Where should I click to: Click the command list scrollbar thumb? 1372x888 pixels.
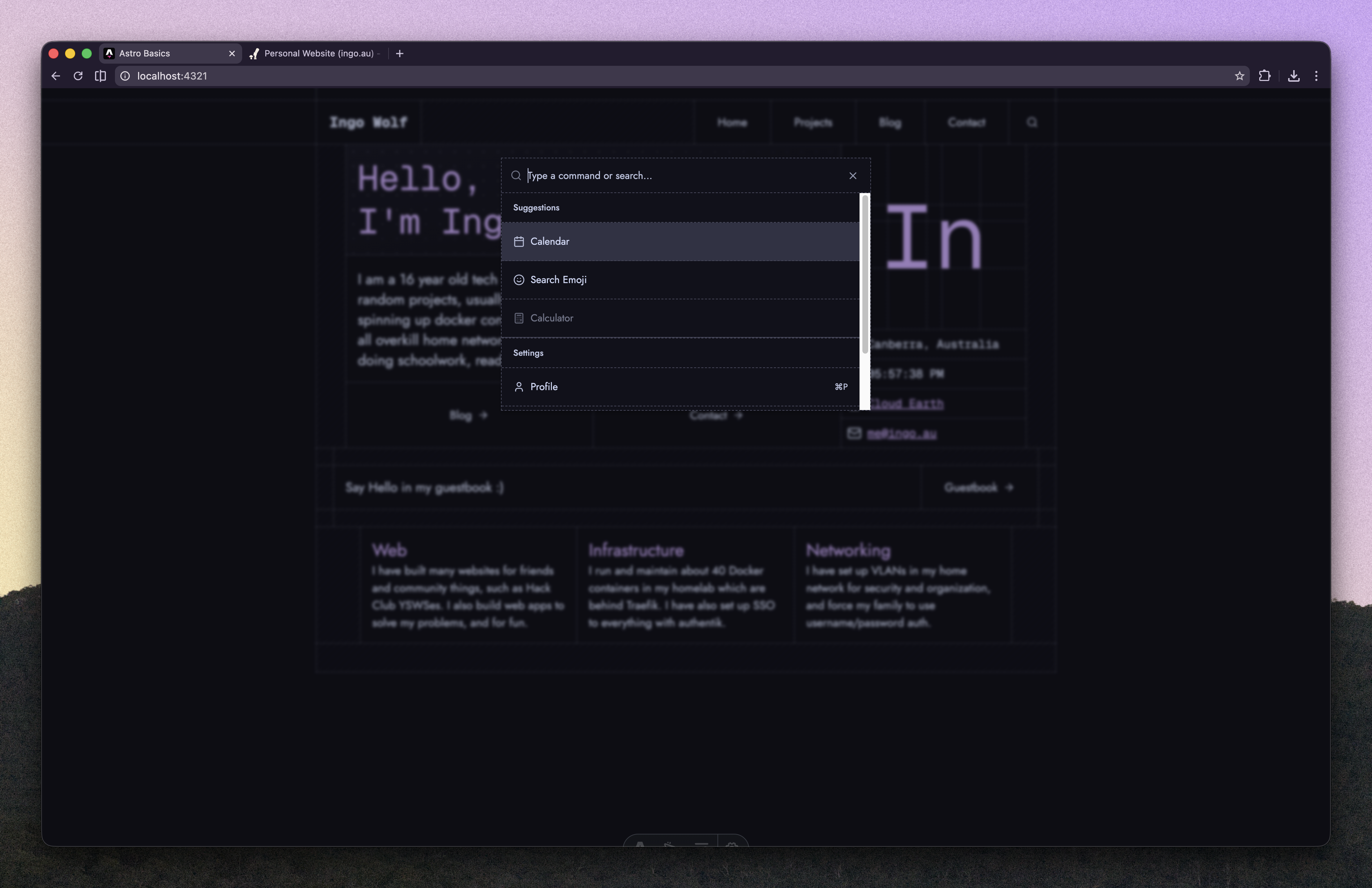click(865, 274)
